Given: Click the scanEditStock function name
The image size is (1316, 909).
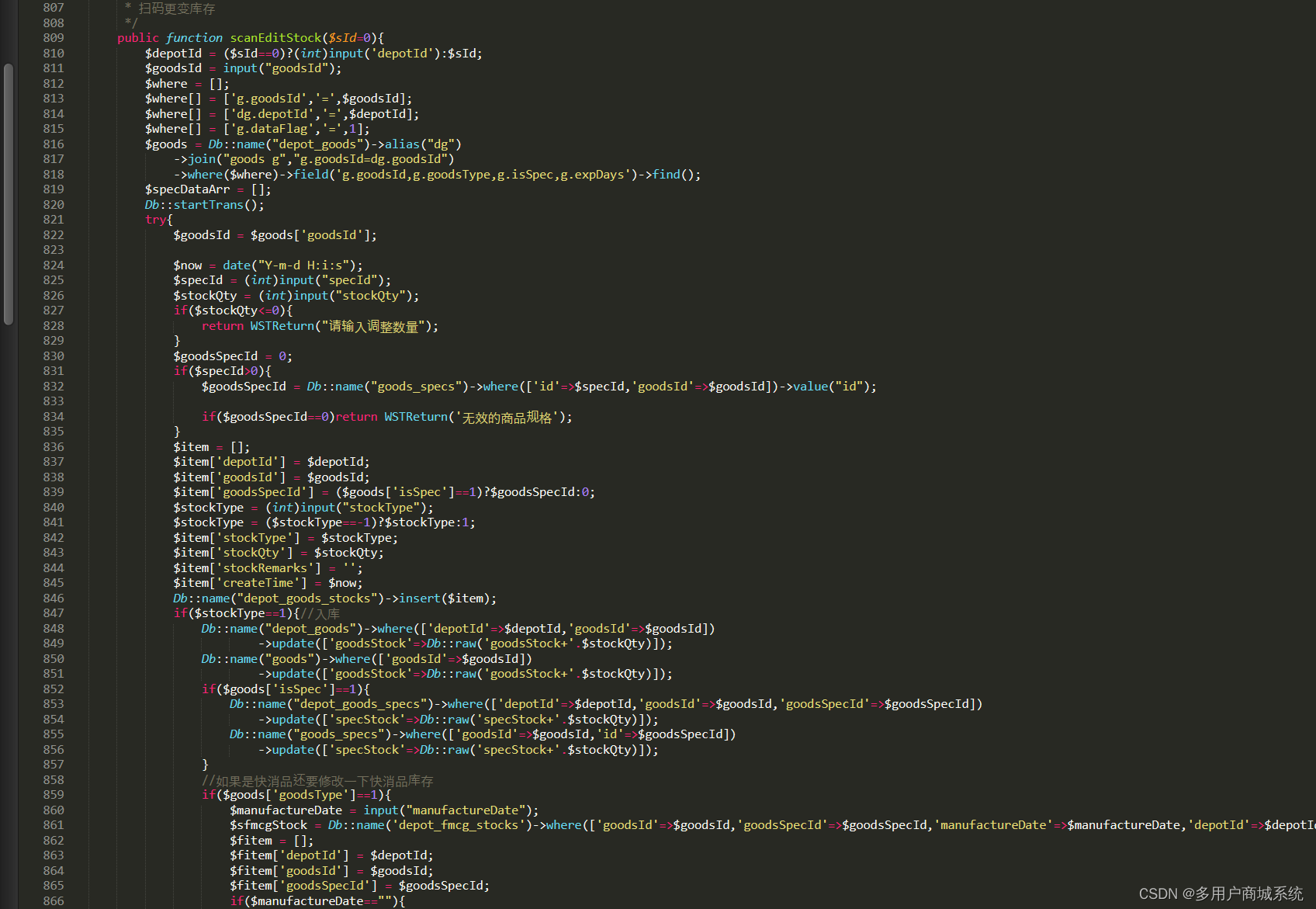Looking at the screenshot, I should 275,38.
